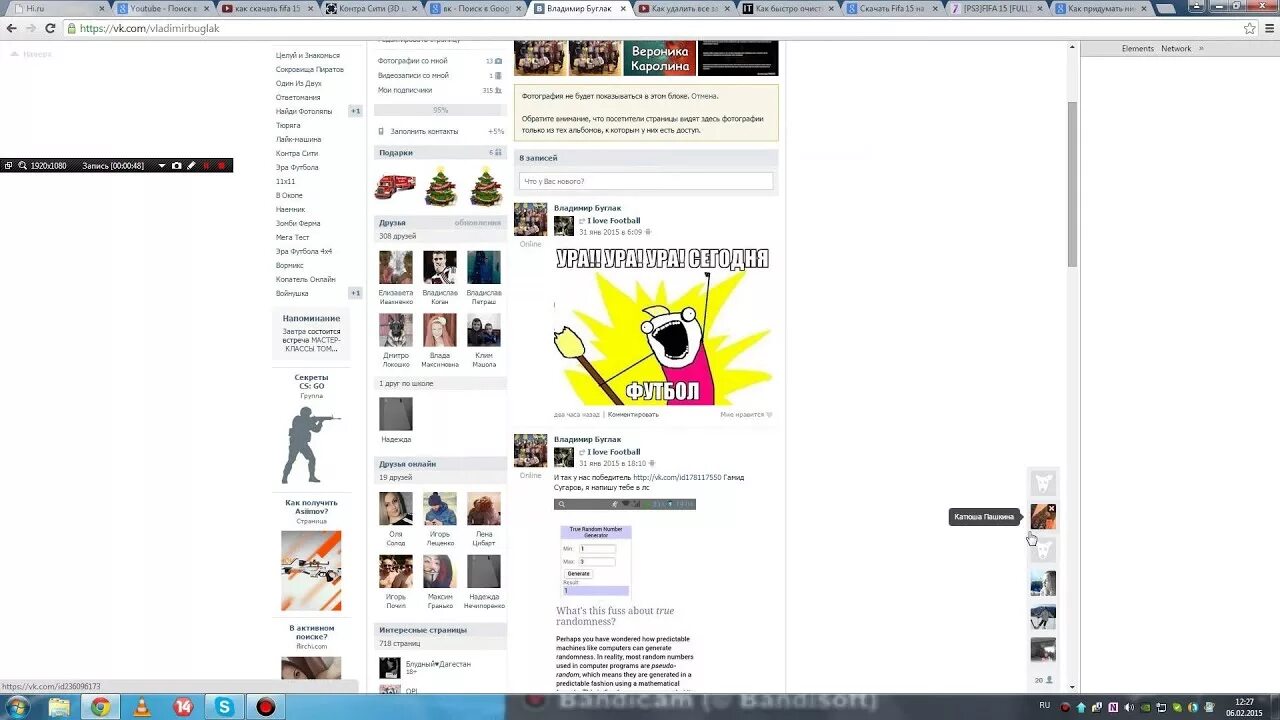Screen dimensions: 1280x720
Task: Open the Секреты CS: GO ad
Action: tap(311, 430)
